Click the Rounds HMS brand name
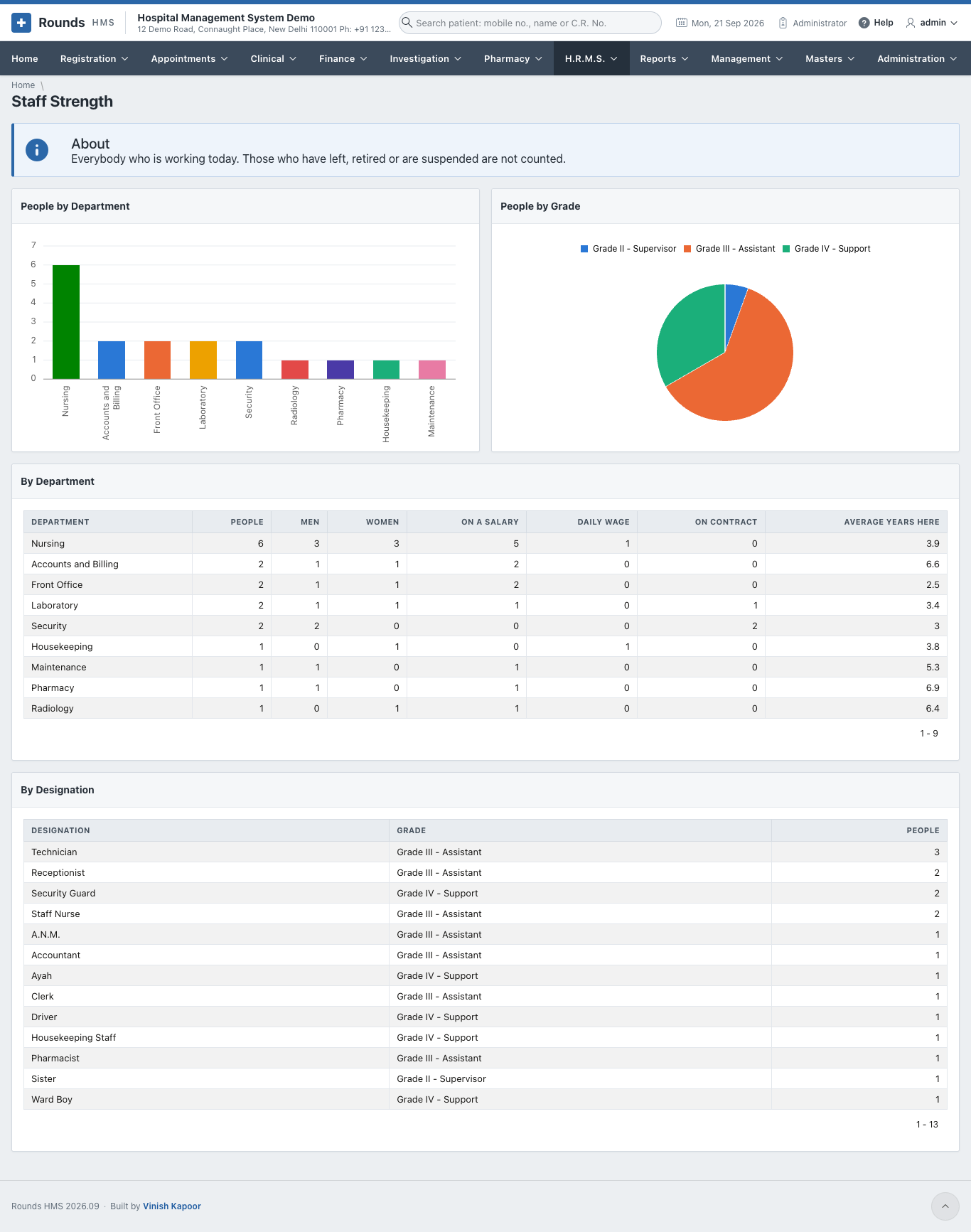The image size is (971, 1232). [x=76, y=23]
